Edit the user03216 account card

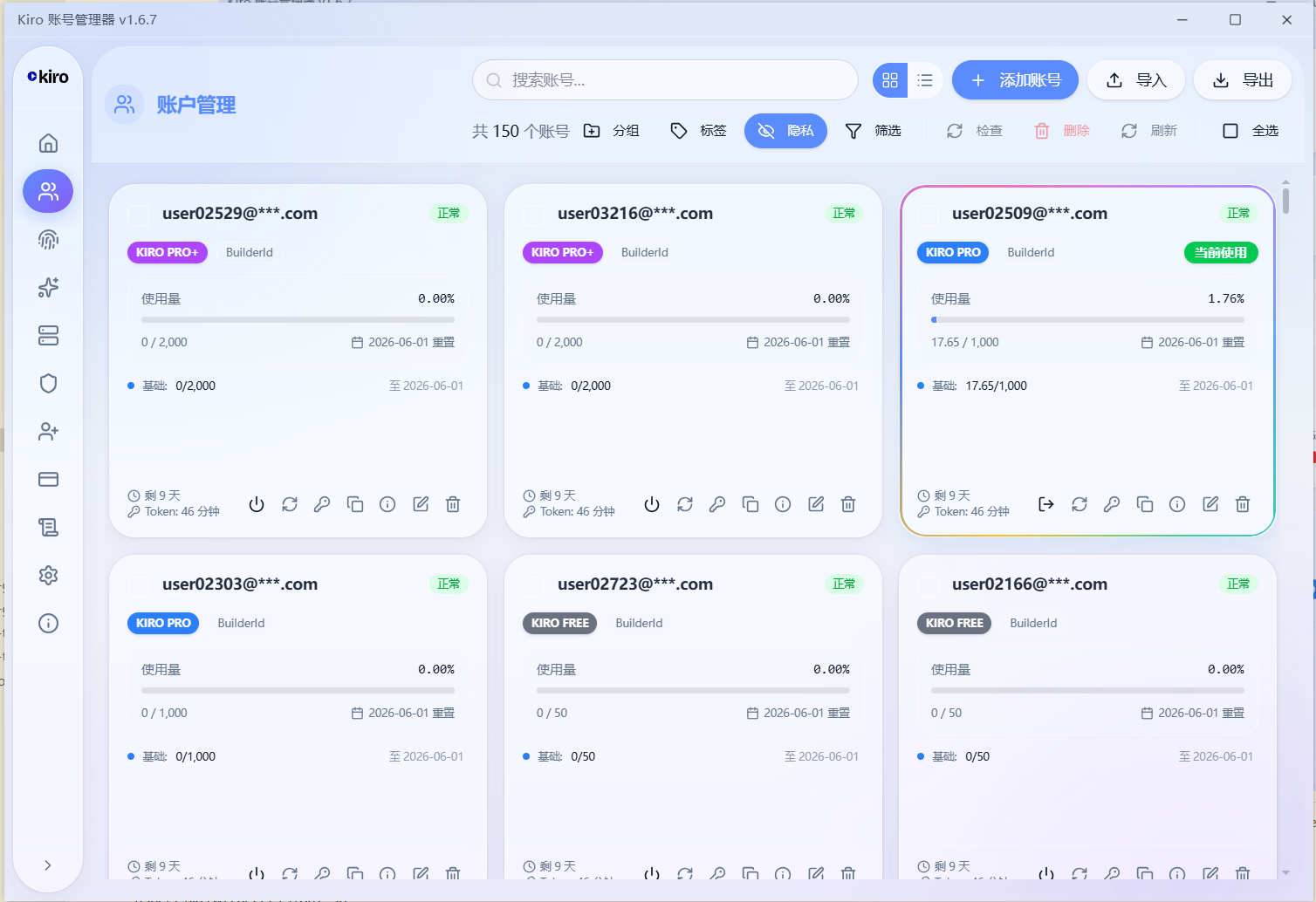click(816, 504)
